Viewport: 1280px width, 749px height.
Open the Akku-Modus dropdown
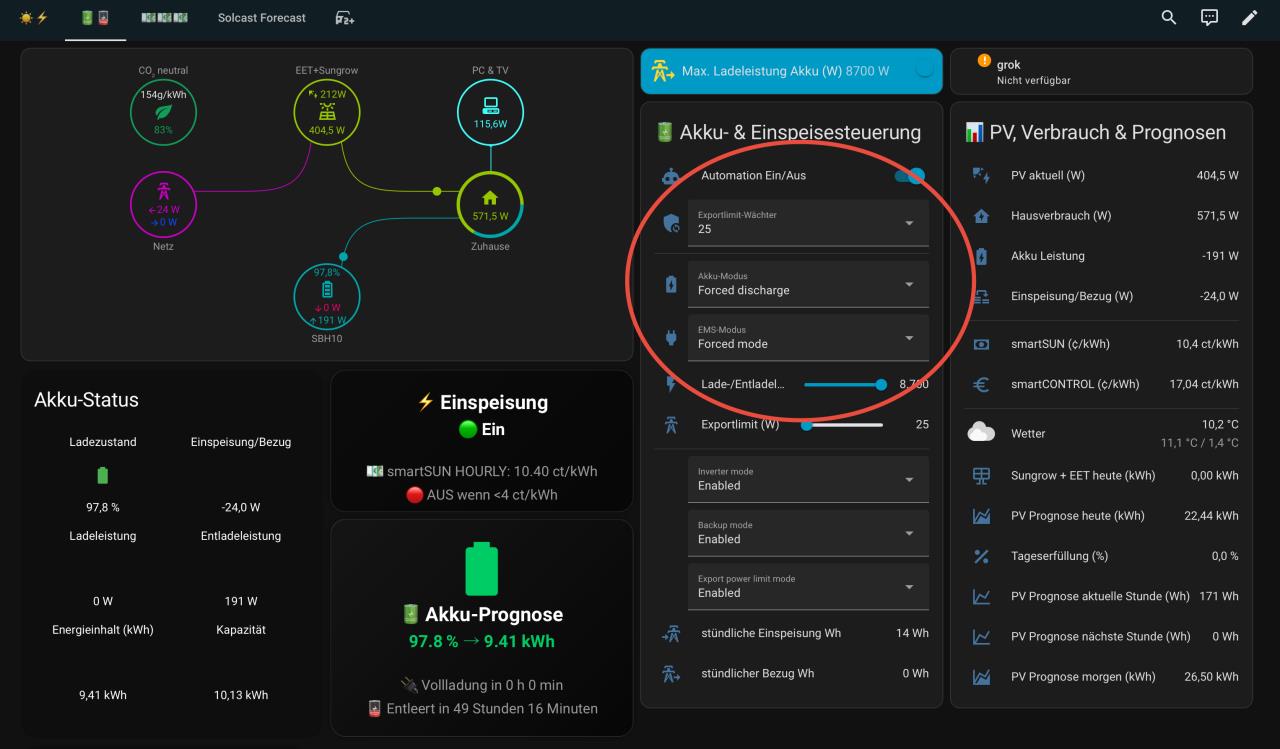[807, 284]
